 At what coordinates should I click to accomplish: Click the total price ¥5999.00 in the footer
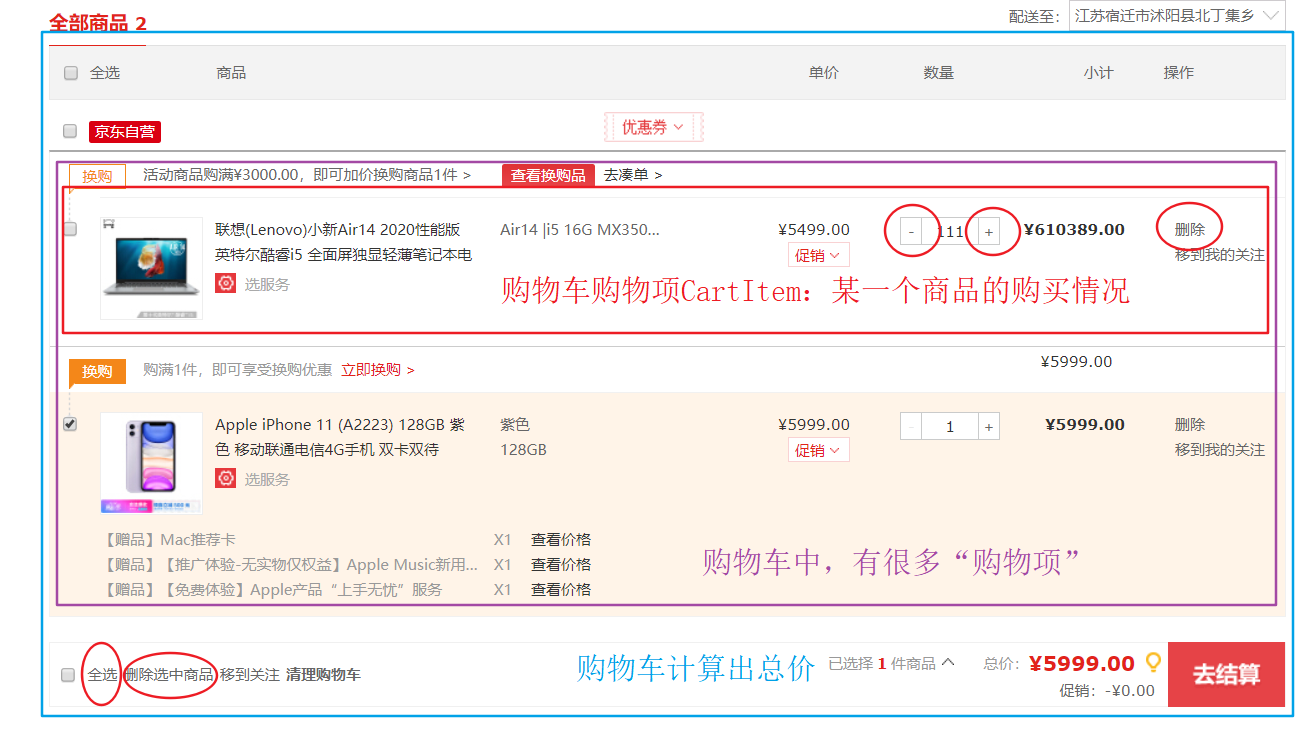pos(1082,663)
